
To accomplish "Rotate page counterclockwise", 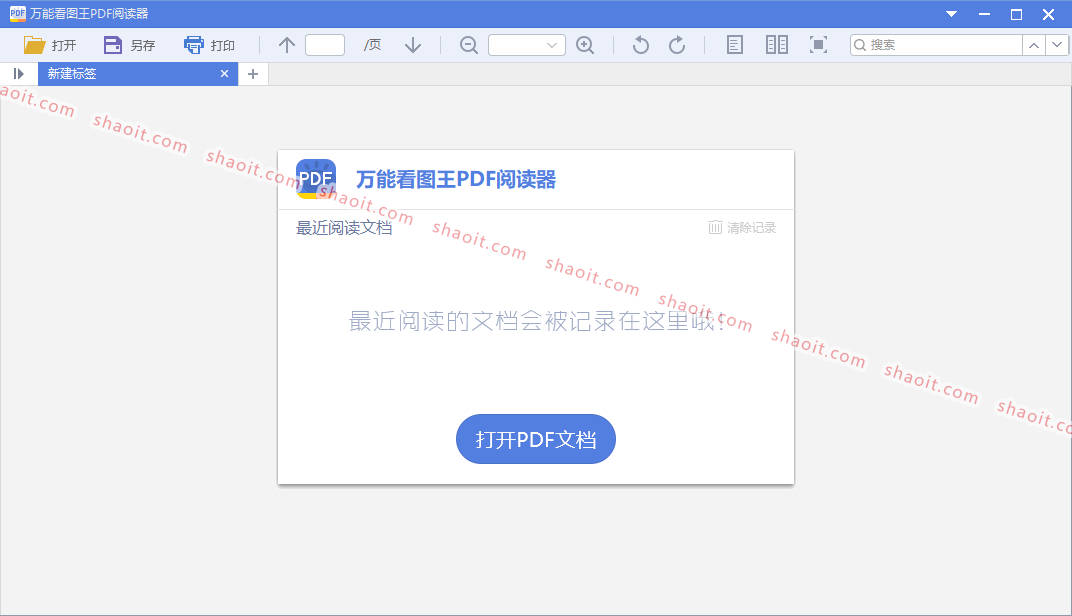I will click(x=641, y=45).
